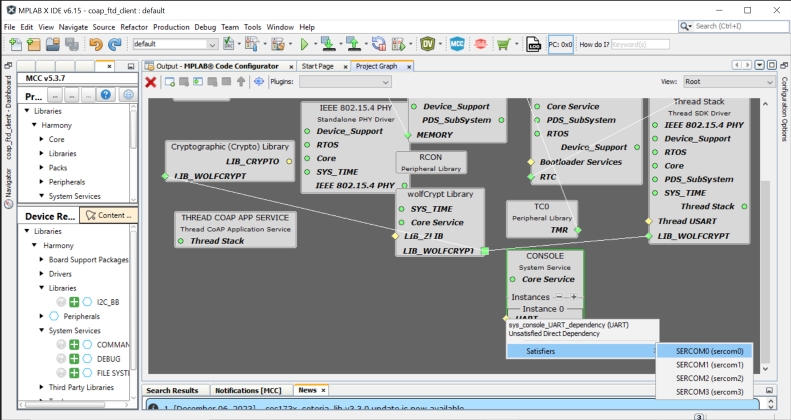Click green plus icon next to FILE SYSTEM

[x=74, y=373]
